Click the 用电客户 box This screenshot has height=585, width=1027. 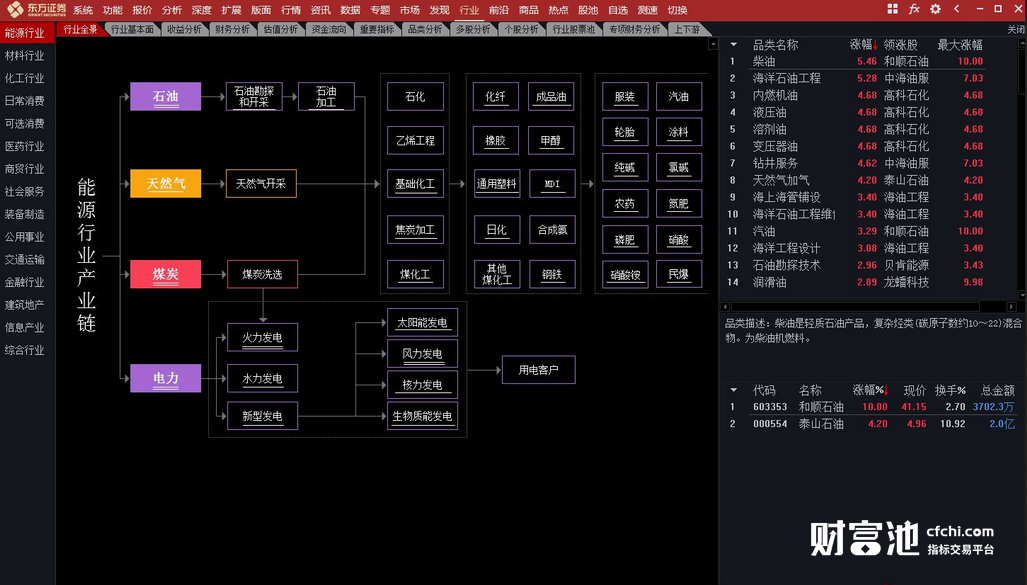pos(538,369)
